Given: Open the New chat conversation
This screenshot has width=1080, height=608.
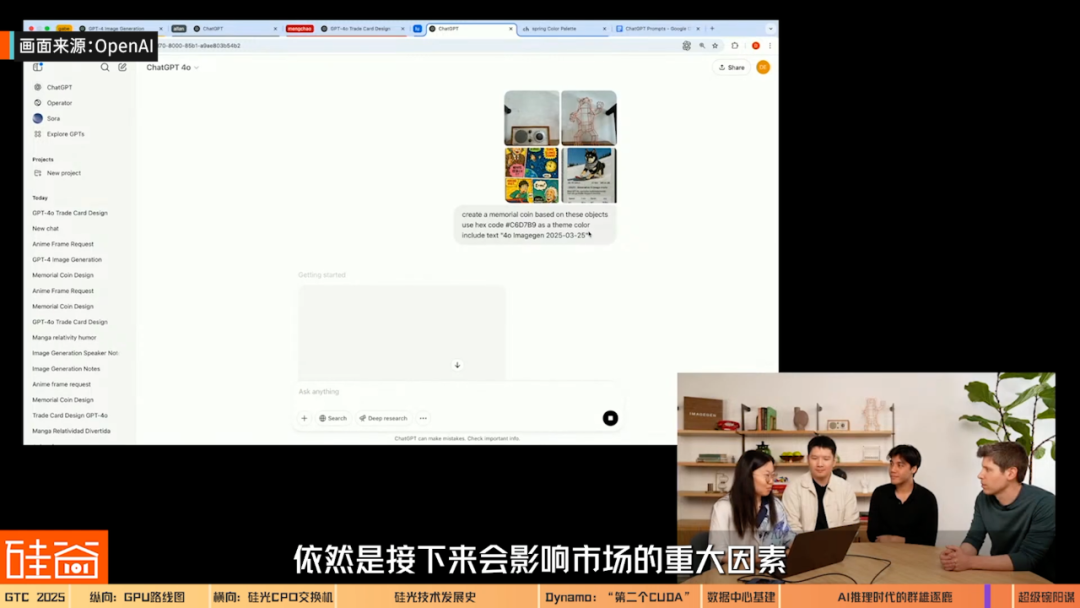Looking at the screenshot, I should coord(45,229).
